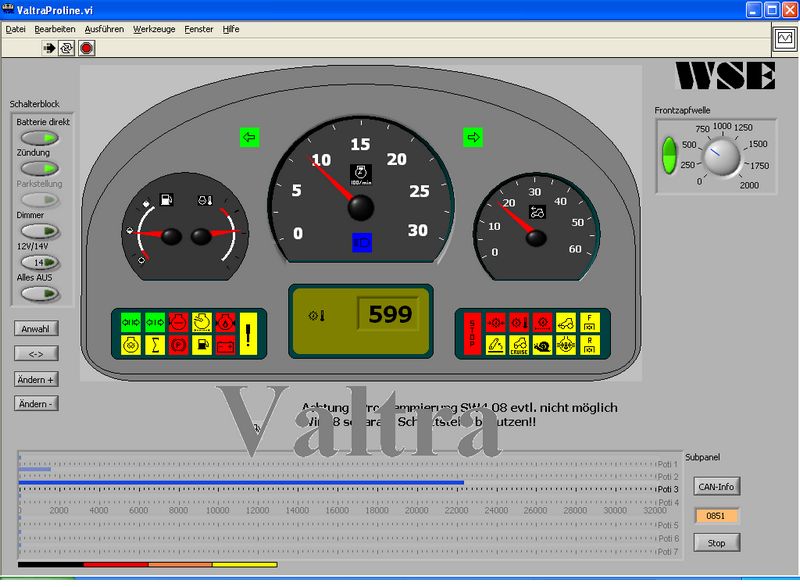The width and height of the screenshot is (800, 587).
Task: Toggle the Alles AUS switch
Action: tap(40, 294)
